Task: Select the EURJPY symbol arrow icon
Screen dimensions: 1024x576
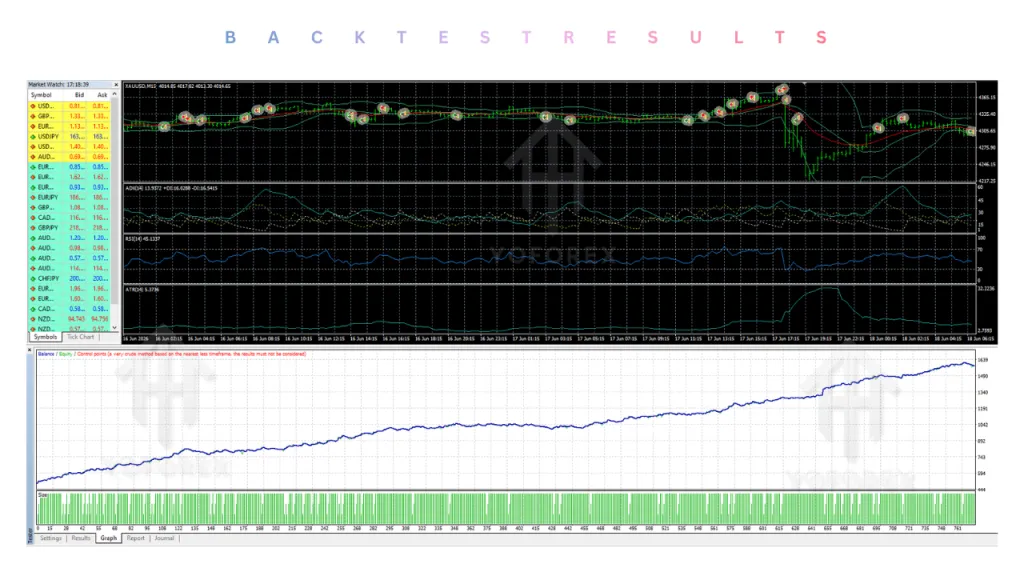Action: coord(33,197)
